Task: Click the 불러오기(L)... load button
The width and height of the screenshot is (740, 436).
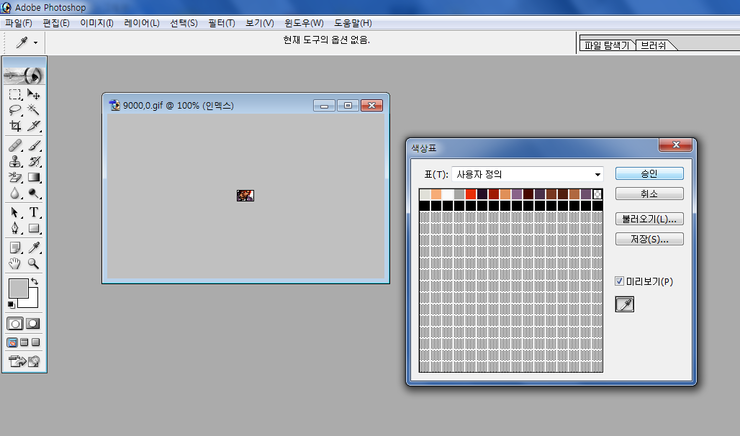Action: coord(649,219)
